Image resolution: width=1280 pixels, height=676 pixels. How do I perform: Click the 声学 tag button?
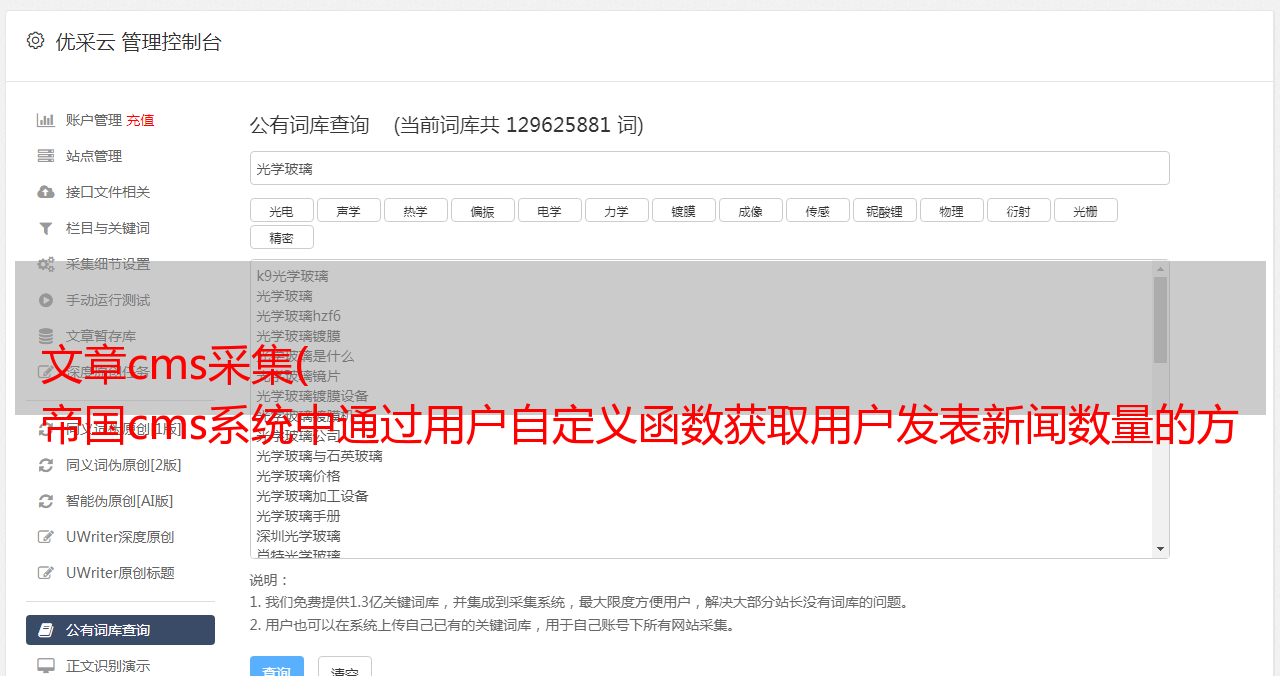click(x=349, y=210)
